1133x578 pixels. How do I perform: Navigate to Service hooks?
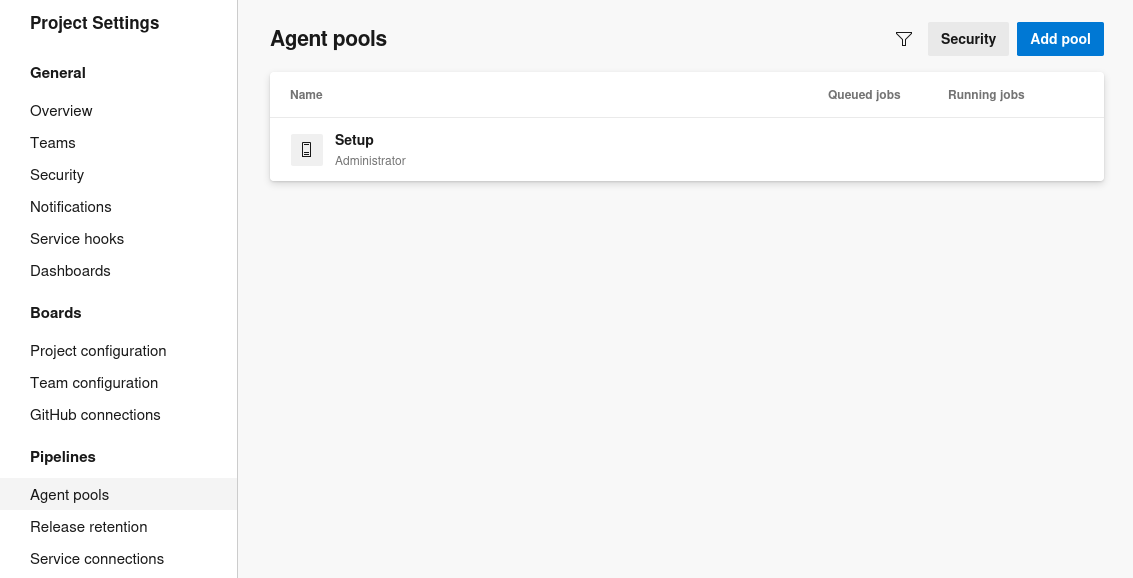(x=77, y=239)
